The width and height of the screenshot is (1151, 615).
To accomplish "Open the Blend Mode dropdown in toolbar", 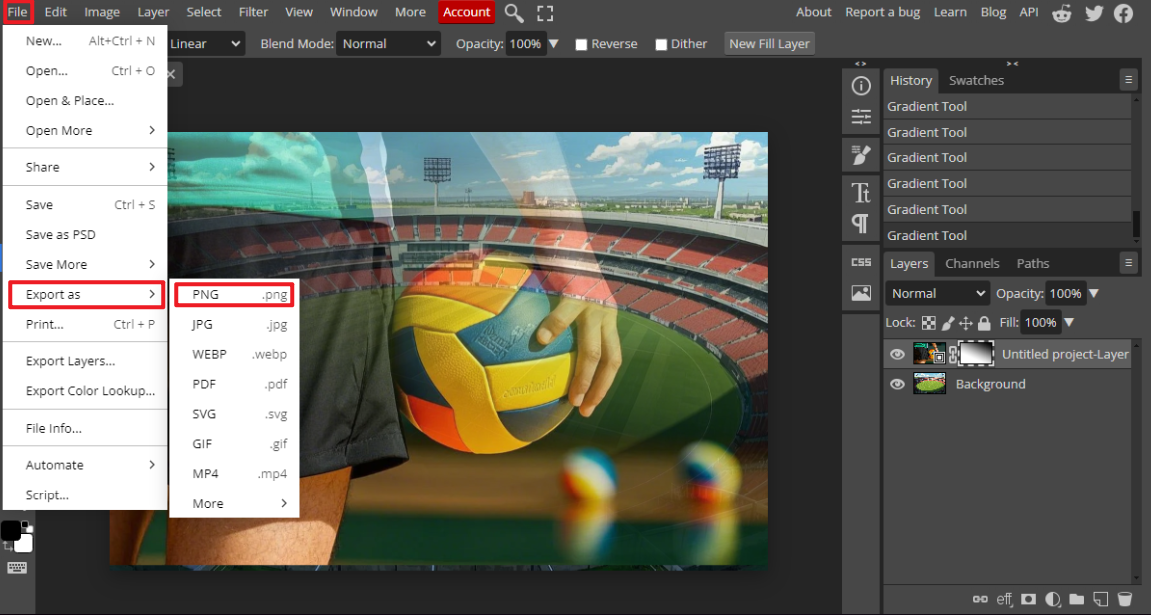I will pyautogui.click(x=388, y=44).
